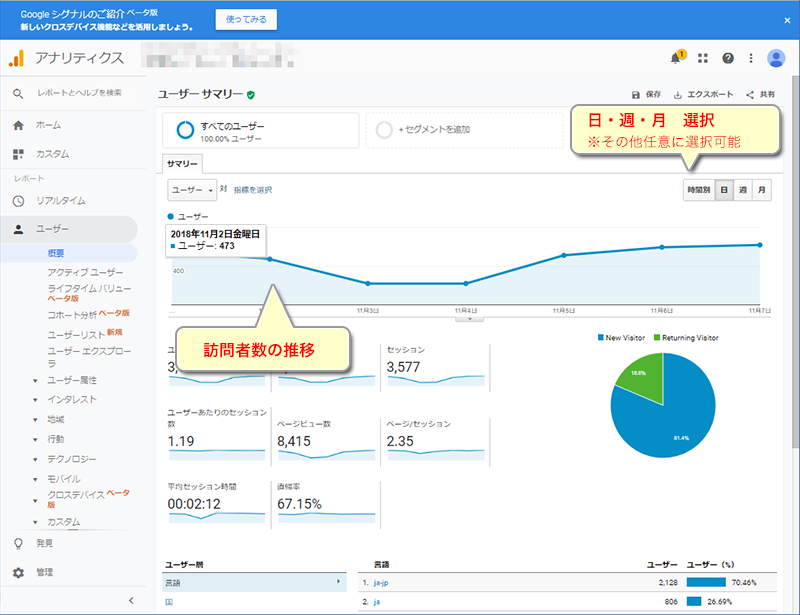Select the 時間別 hourly toggle

[x=697, y=189]
